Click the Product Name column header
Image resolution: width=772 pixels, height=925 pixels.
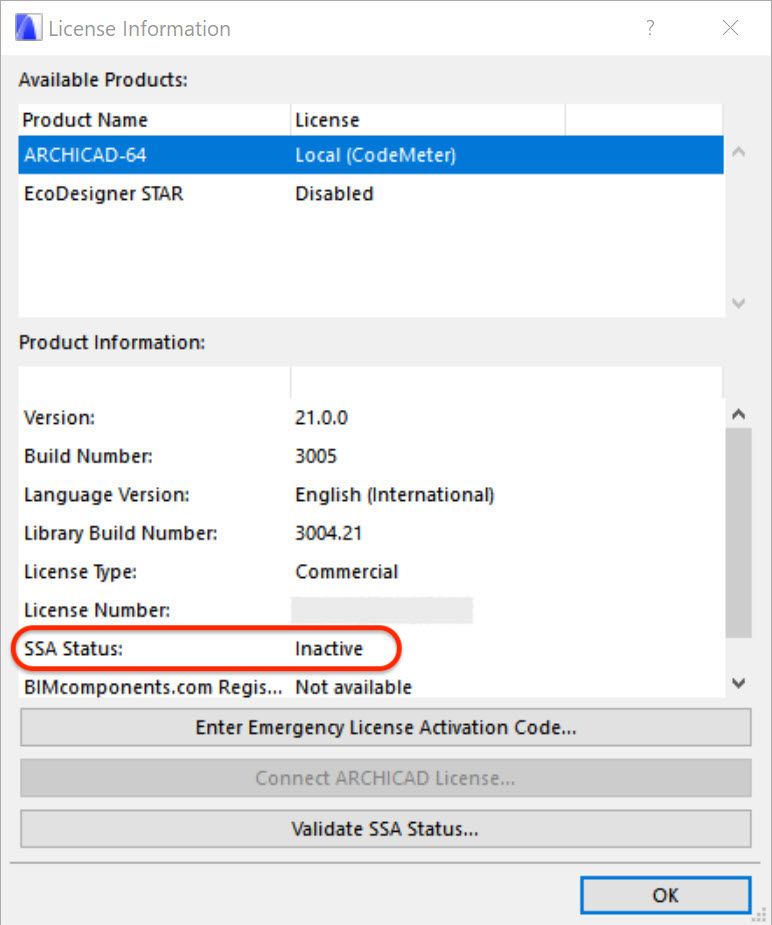click(x=155, y=120)
